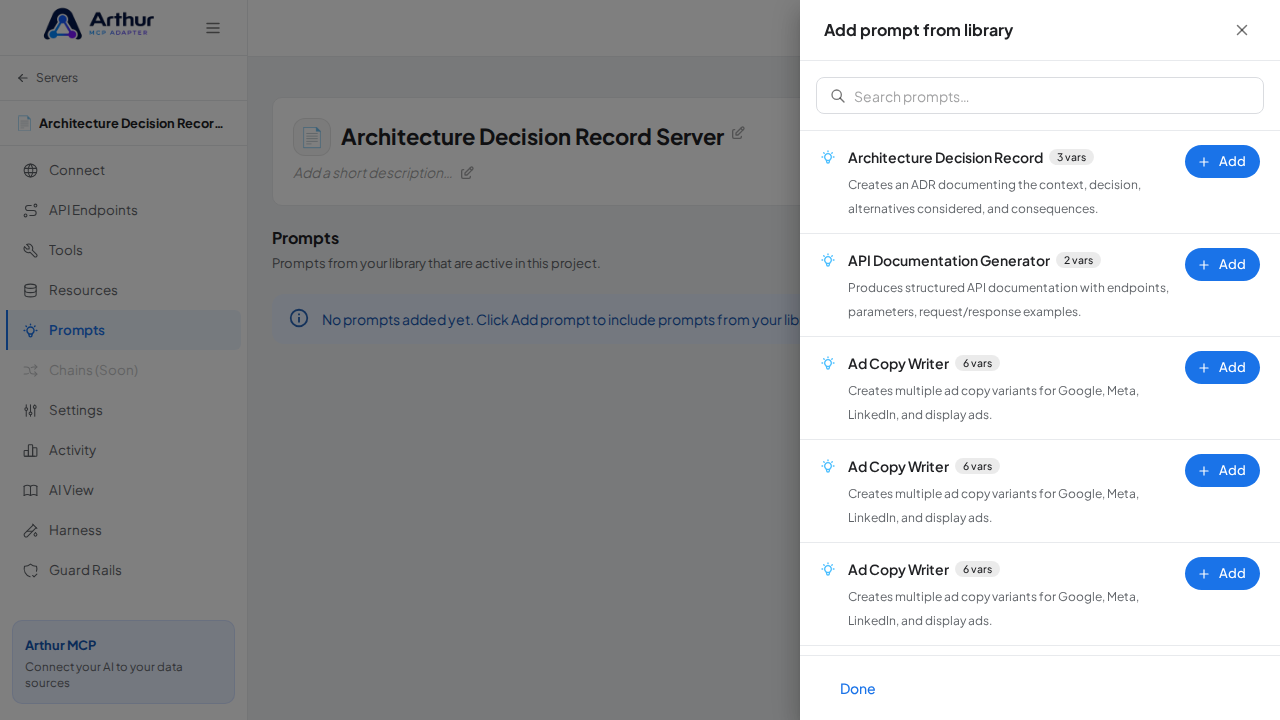Click the search magnifier icon

point(838,96)
